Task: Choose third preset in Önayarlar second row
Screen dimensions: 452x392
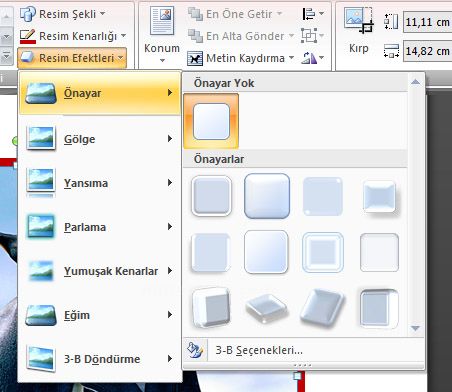Action: click(322, 252)
